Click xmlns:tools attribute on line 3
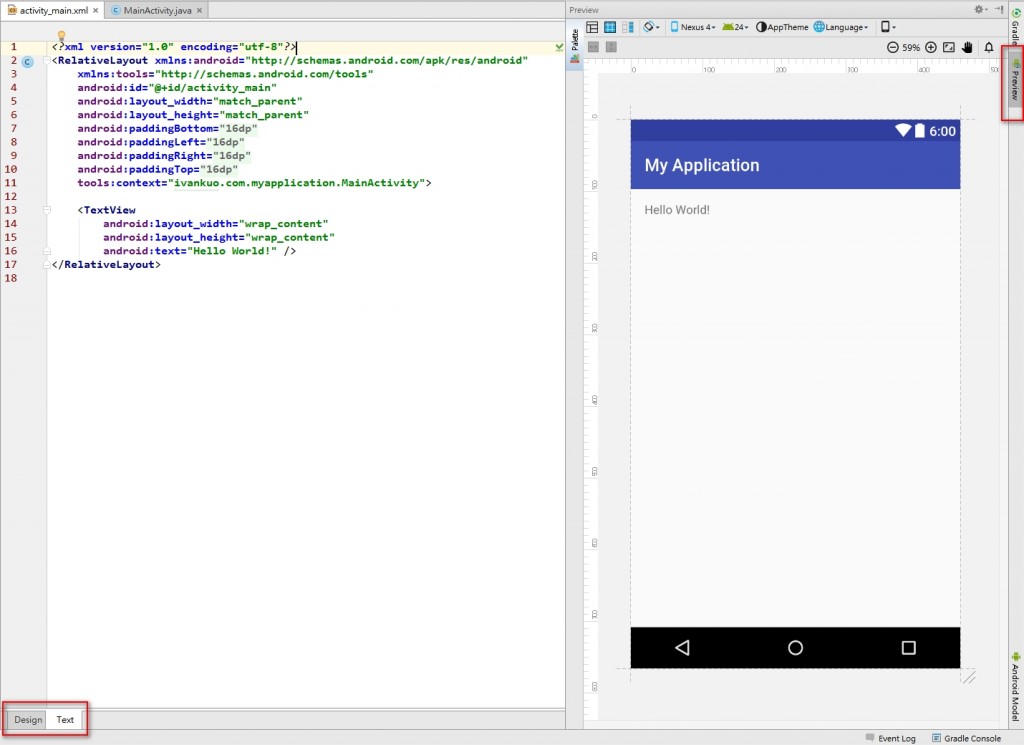The image size is (1024, 745). [x=225, y=74]
